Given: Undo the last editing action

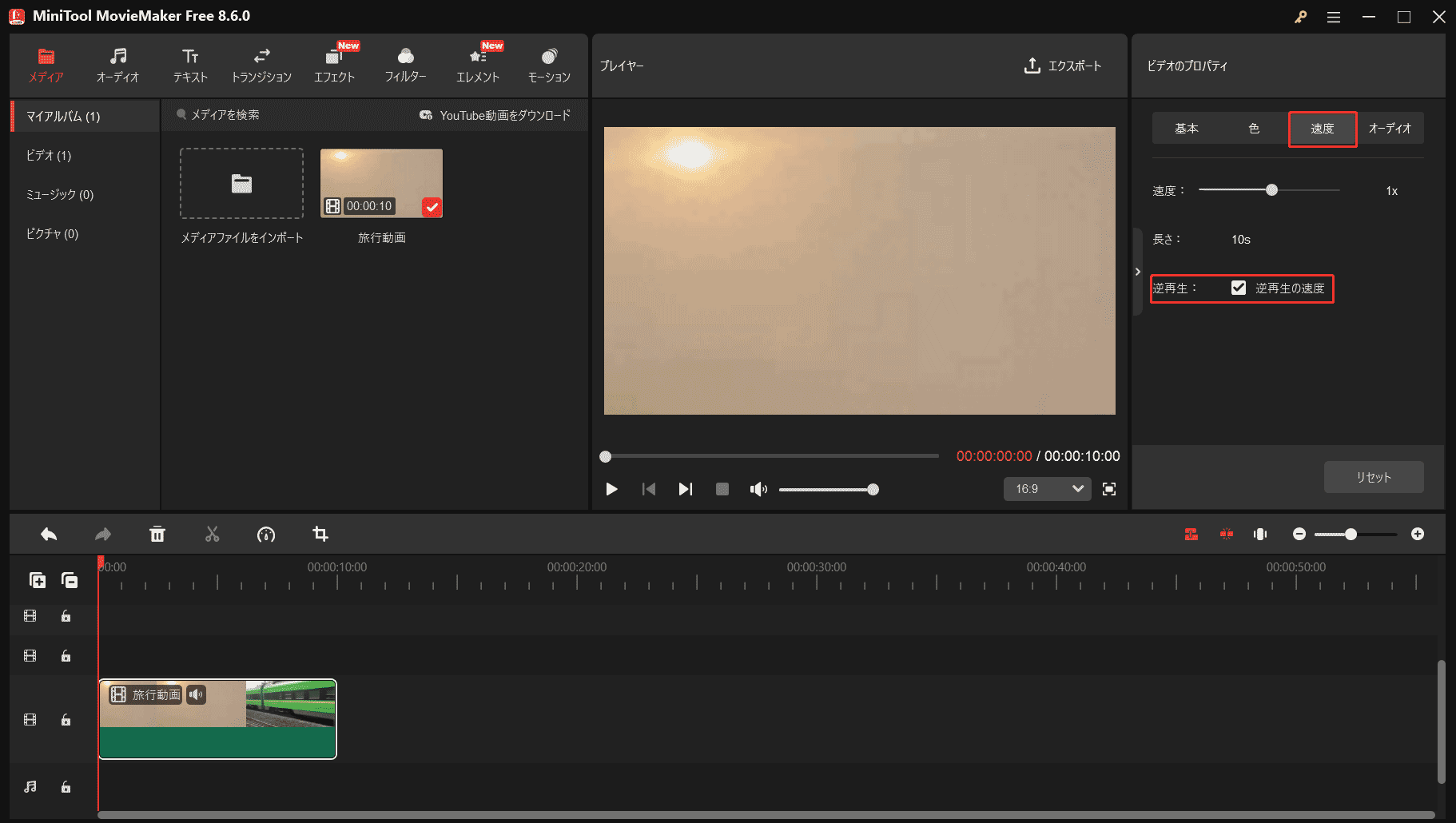Looking at the screenshot, I should click(48, 534).
